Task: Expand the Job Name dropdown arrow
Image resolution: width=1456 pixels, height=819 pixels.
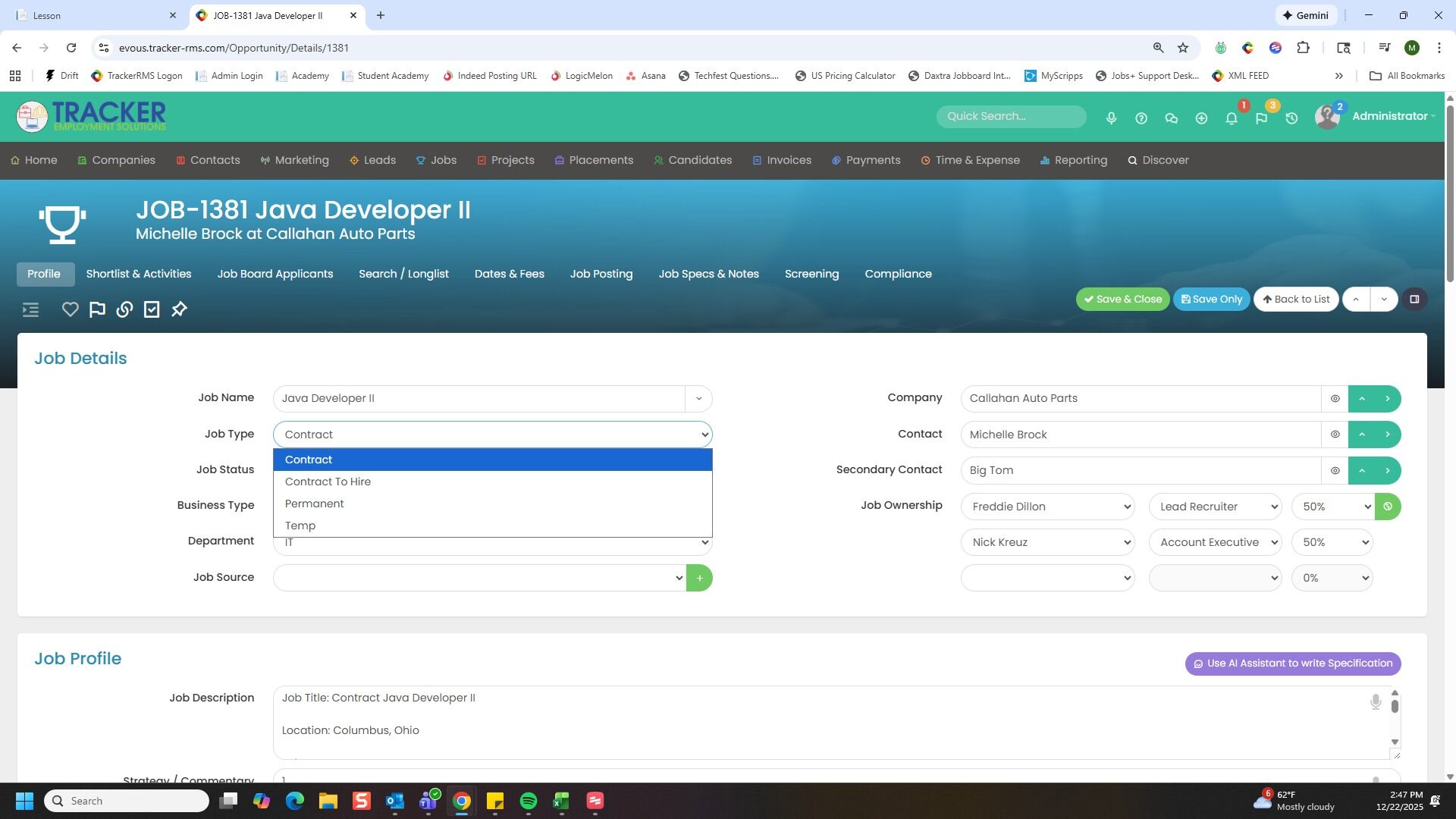Action: click(x=698, y=399)
